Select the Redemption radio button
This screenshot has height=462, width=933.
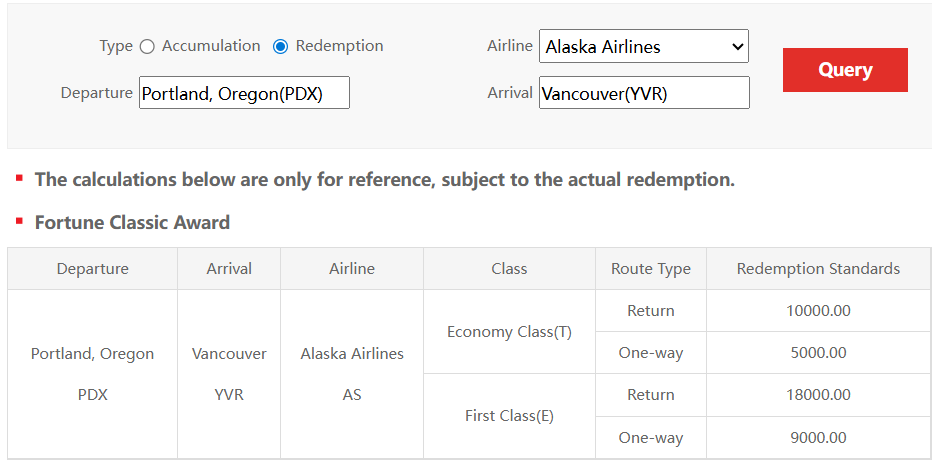coord(281,46)
